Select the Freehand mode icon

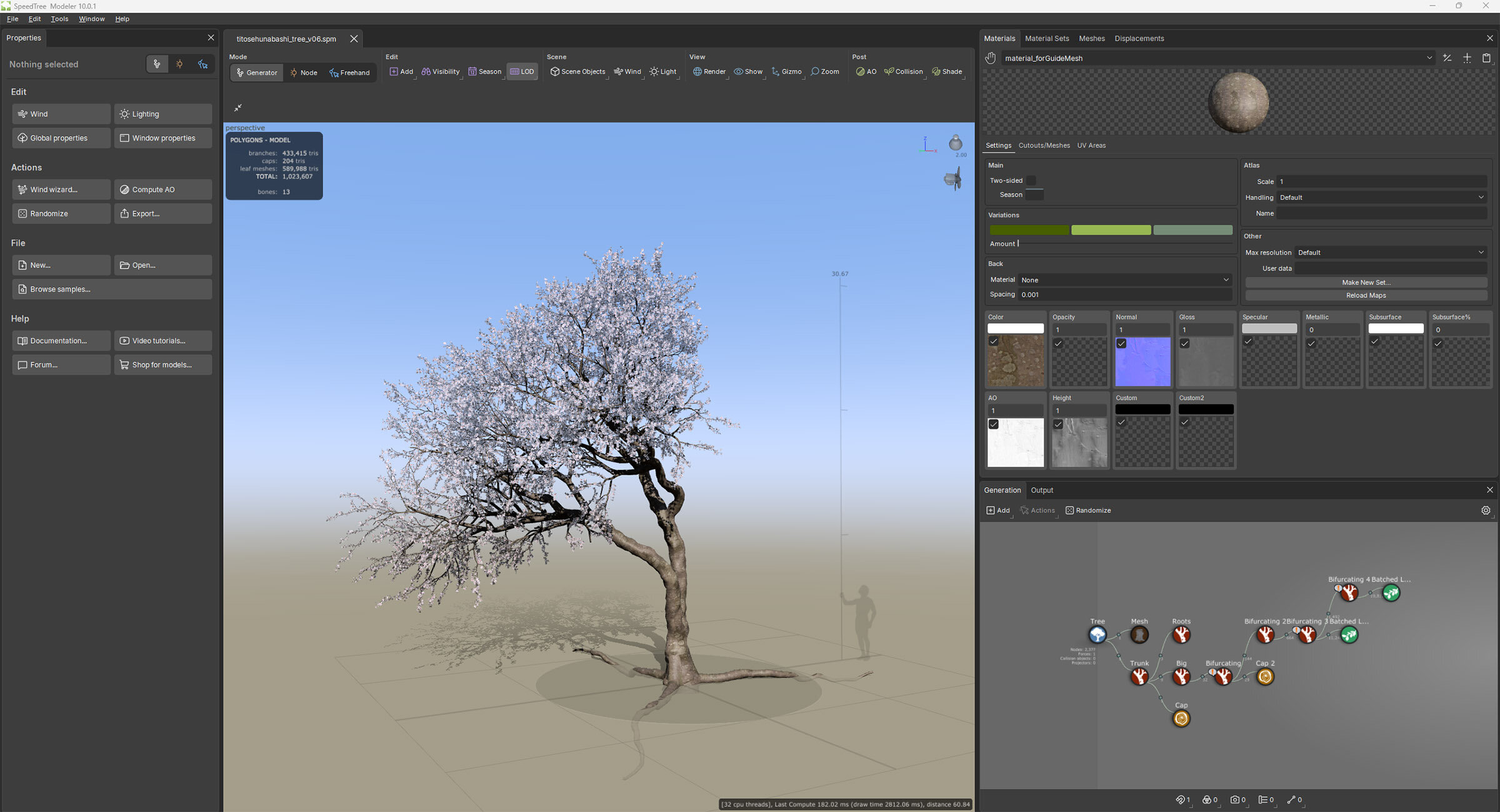click(x=334, y=73)
